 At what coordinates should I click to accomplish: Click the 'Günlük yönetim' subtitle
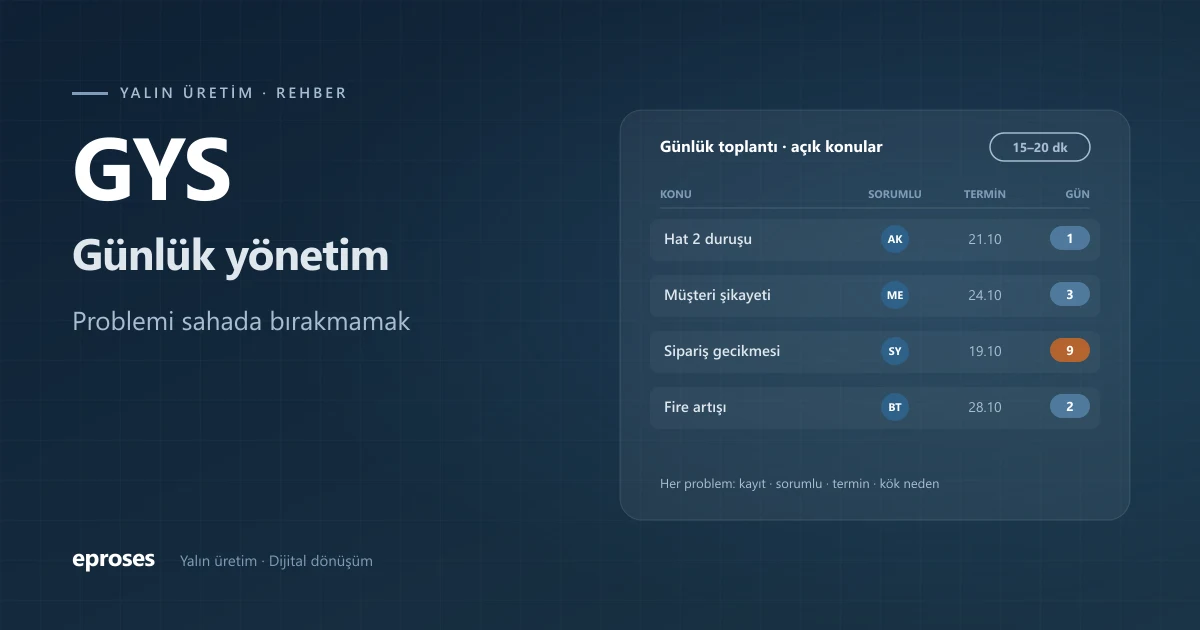pos(231,258)
